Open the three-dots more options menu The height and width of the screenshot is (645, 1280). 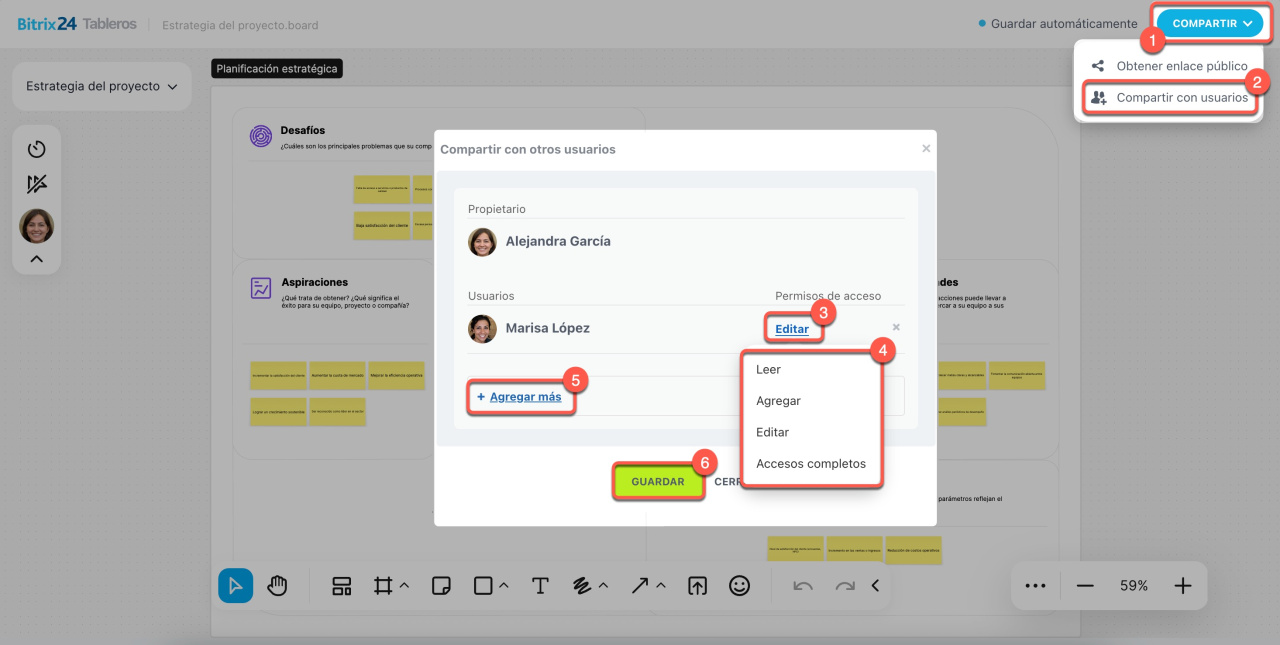(1036, 586)
